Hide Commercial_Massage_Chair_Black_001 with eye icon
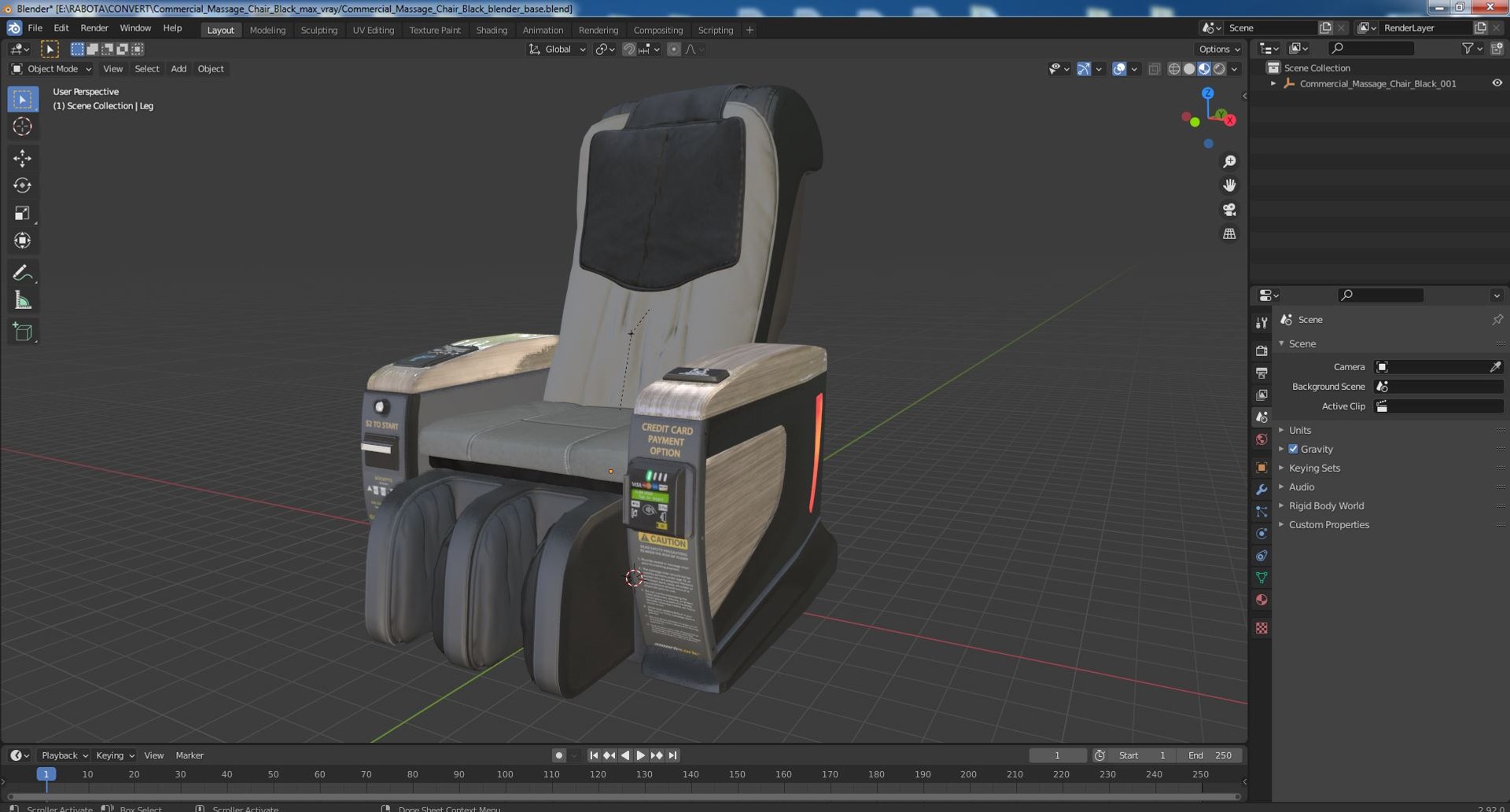 [x=1497, y=83]
